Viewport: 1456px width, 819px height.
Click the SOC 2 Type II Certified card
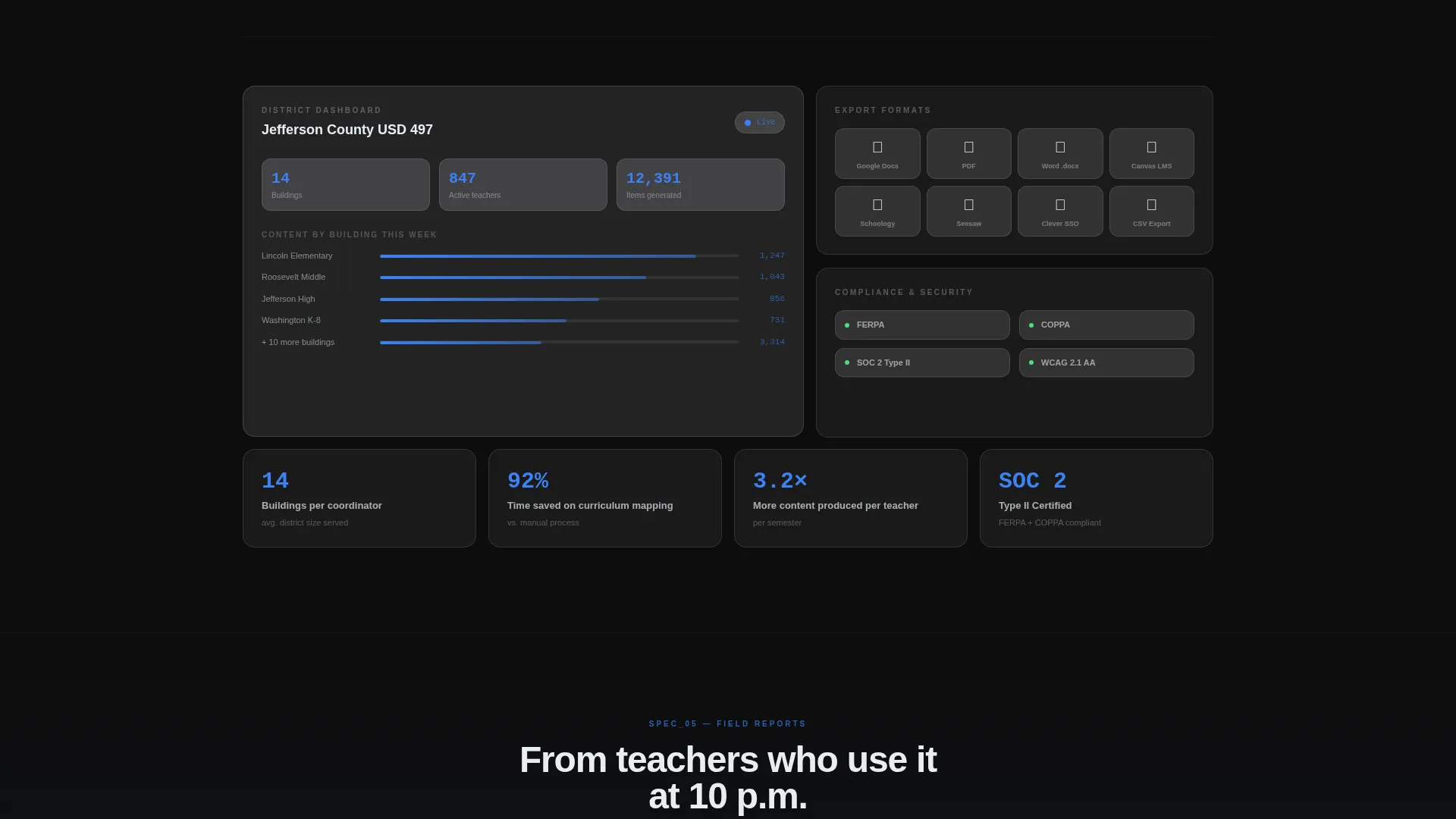click(x=1097, y=498)
